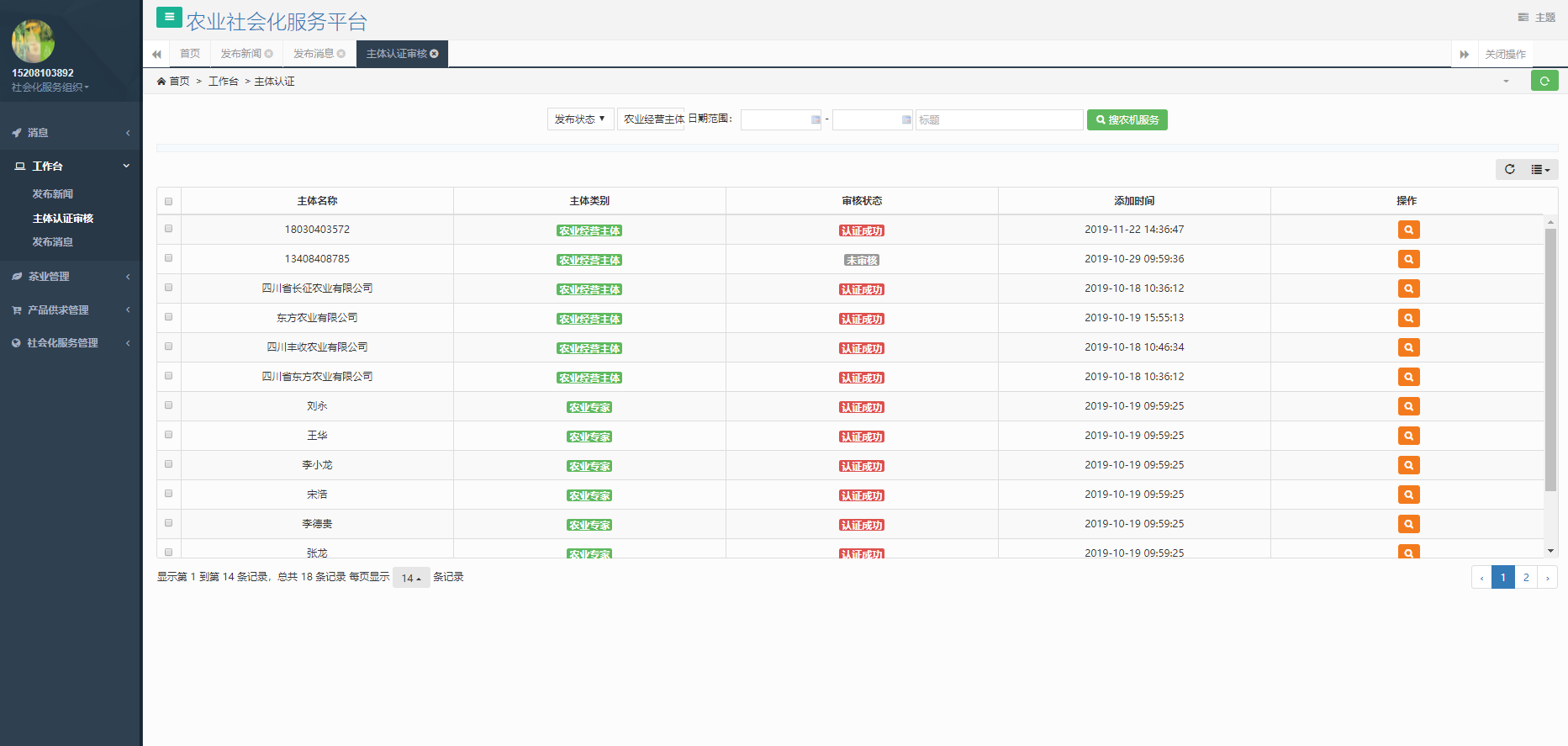The image size is (1568, 746).
Task: Open the page size 14 dropdown
Action: tap(411, 578)
